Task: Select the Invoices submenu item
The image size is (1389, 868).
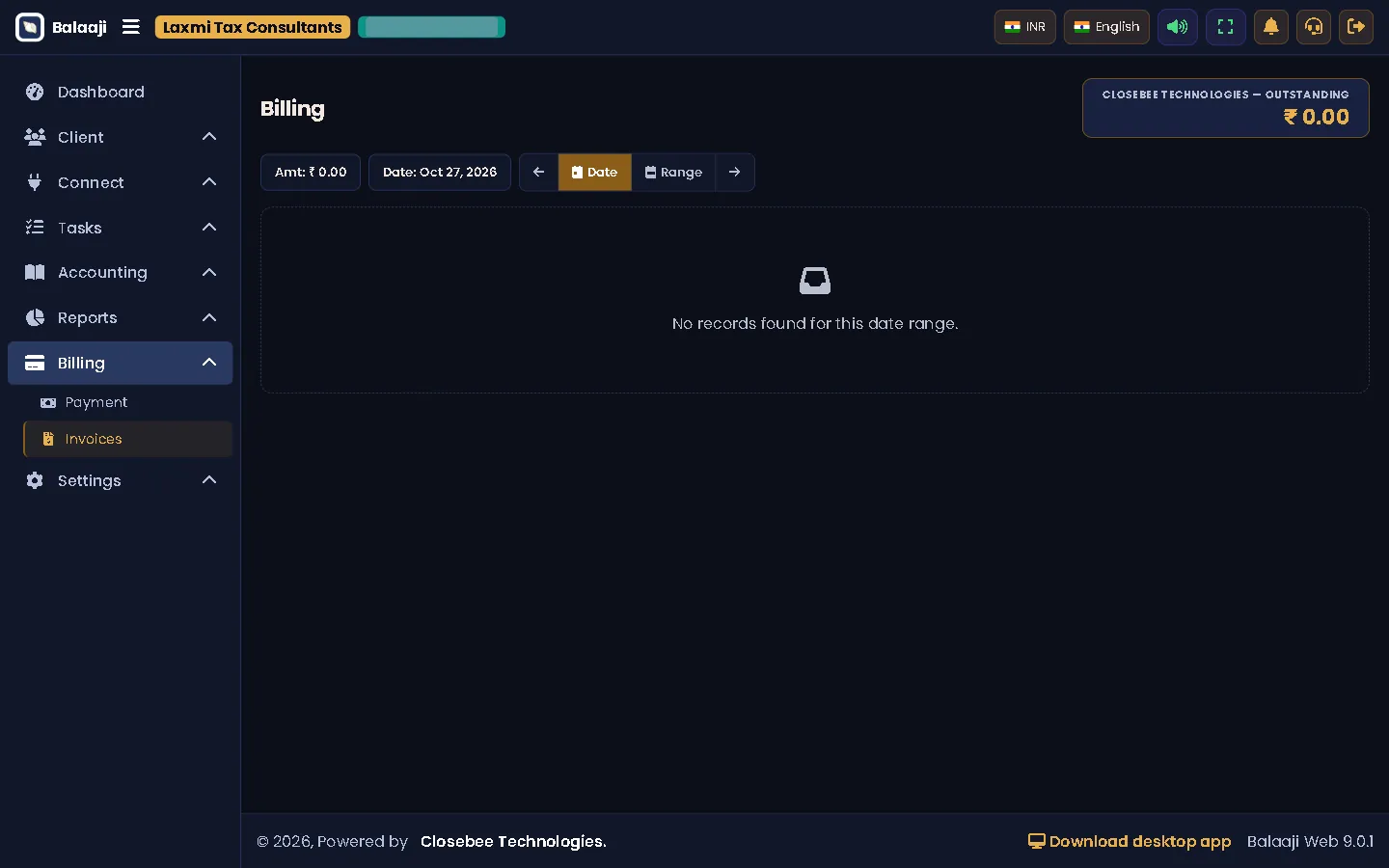Action: point(127,439)
